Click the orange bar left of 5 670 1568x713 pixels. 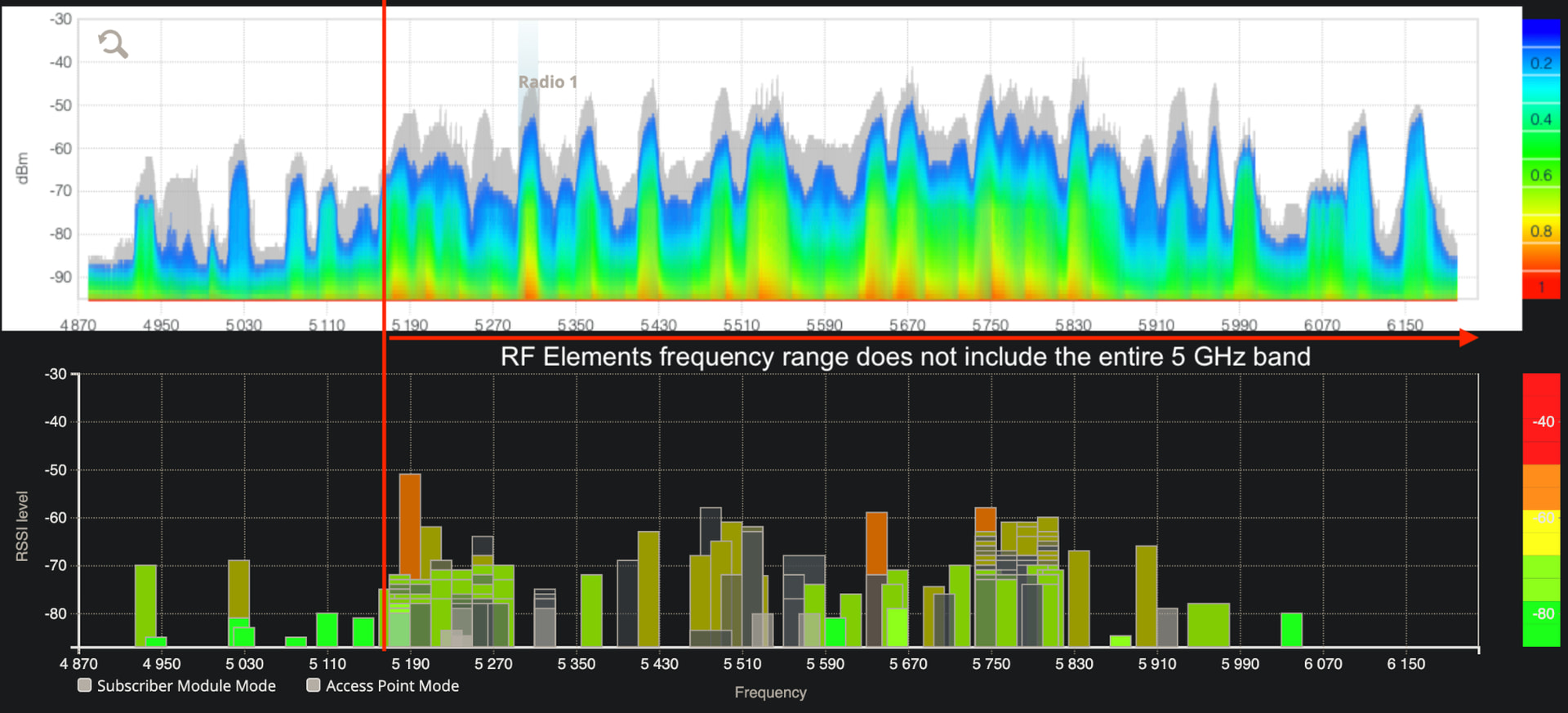click(876, 542)
